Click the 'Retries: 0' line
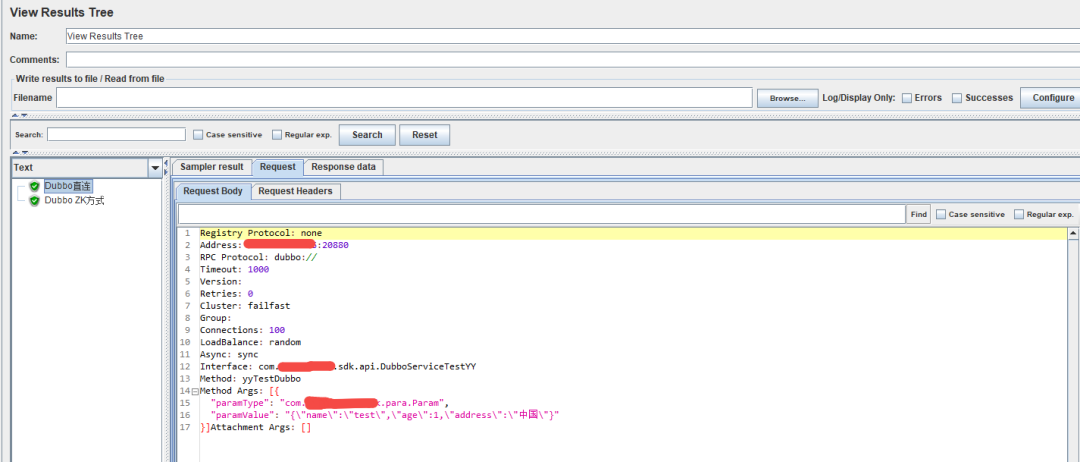Screen dimensions: 1080x462 point(226,293)
